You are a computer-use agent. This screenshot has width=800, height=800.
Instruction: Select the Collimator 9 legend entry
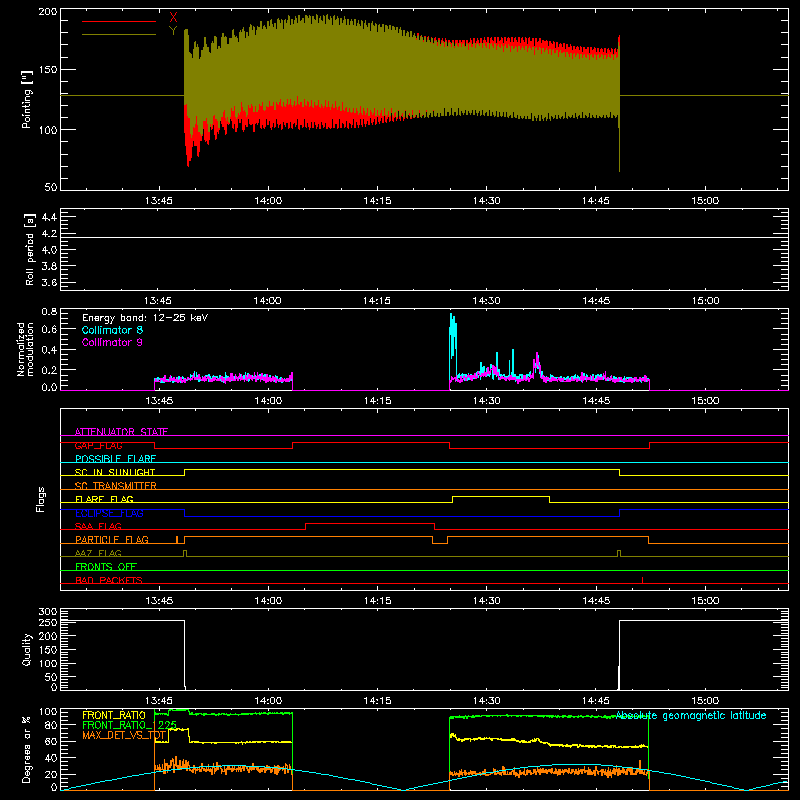coord(112,342)
